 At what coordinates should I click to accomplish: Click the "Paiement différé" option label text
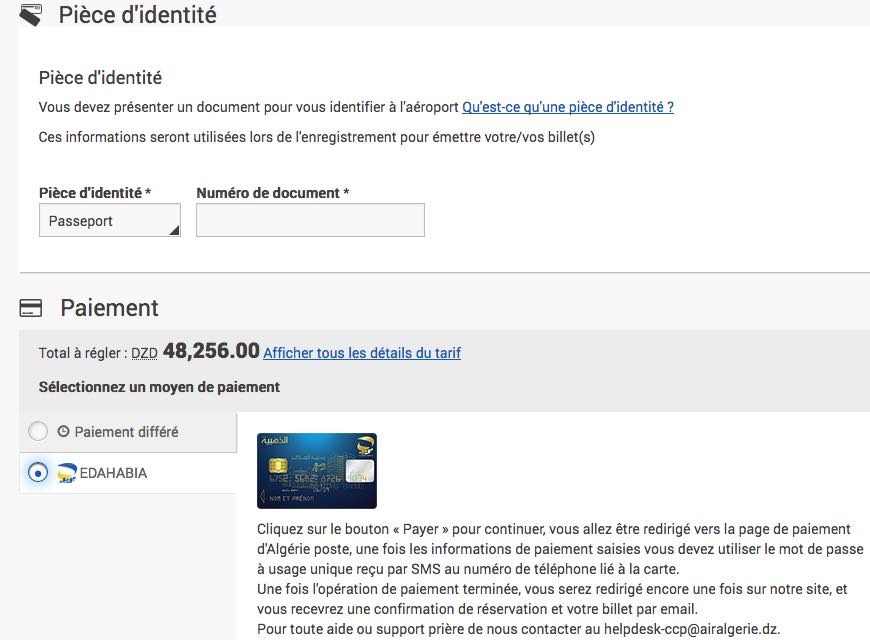coord(126,432)
